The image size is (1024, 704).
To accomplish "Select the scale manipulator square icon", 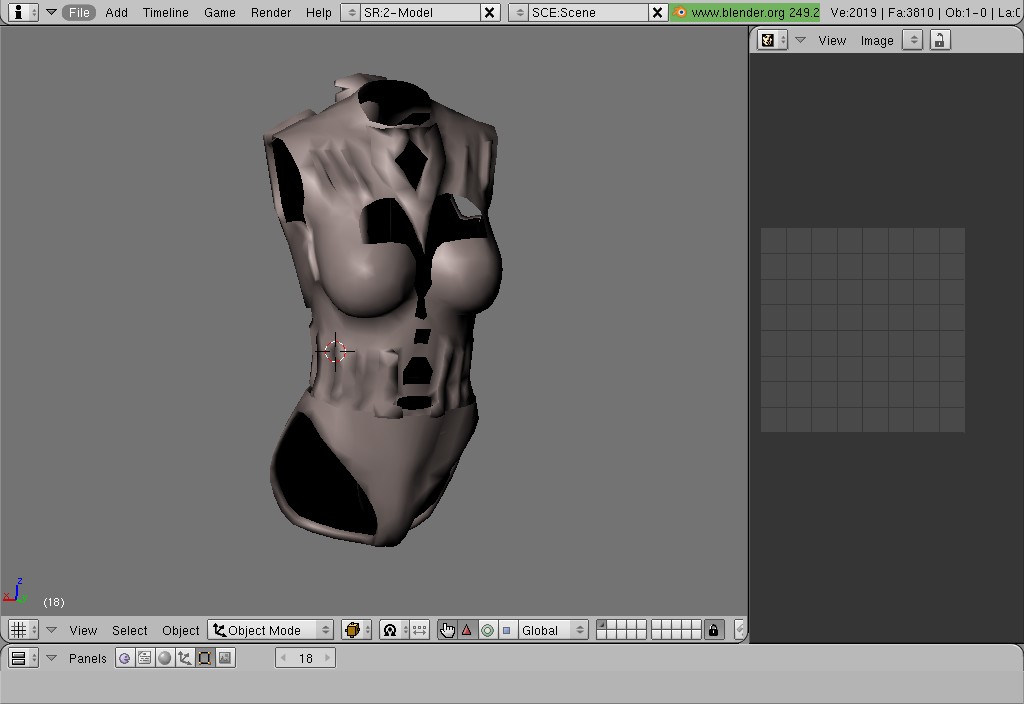I will click(507, 630).
